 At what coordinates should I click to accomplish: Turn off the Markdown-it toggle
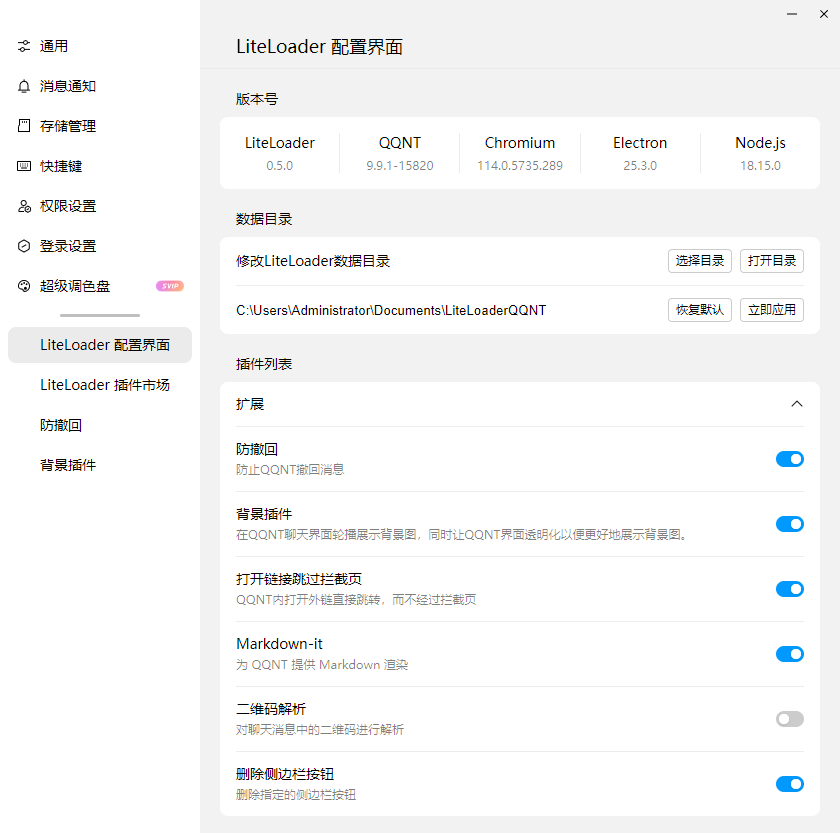pos(790,654)
